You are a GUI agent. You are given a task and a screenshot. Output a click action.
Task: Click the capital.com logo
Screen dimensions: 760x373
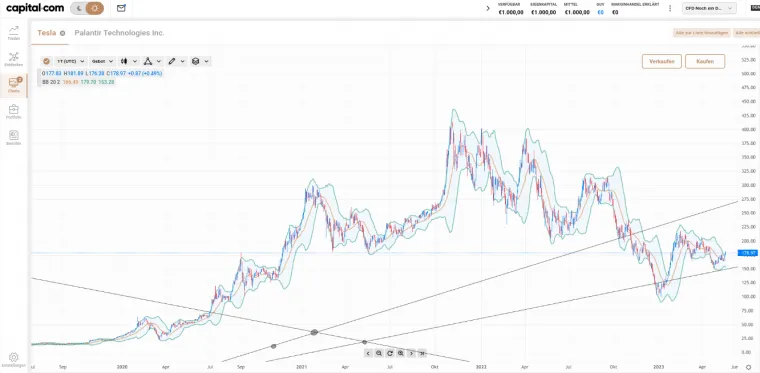pos(35,8)
